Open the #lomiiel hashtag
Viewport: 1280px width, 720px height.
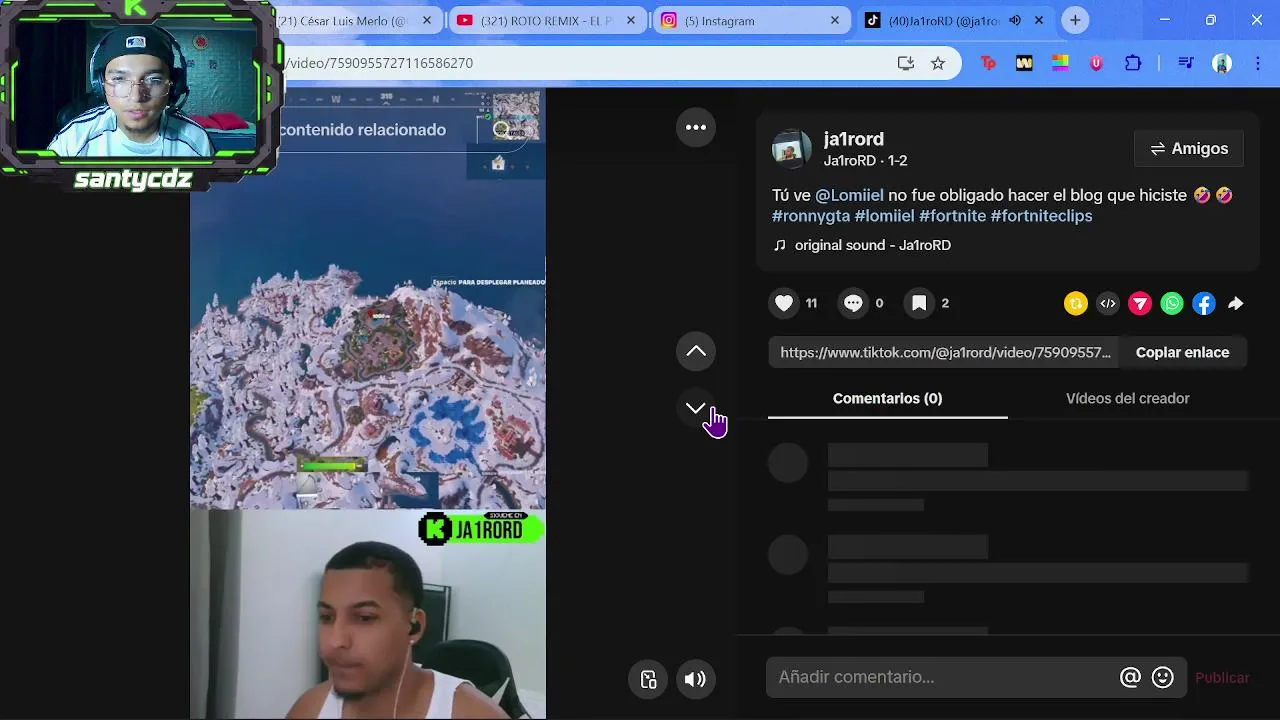(884, 216)
